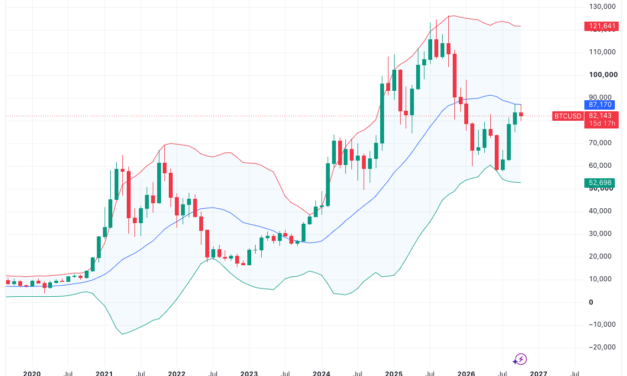The image size is (627, 376).
Task: Select the 82,143 current price label
Action: (601, 116)
